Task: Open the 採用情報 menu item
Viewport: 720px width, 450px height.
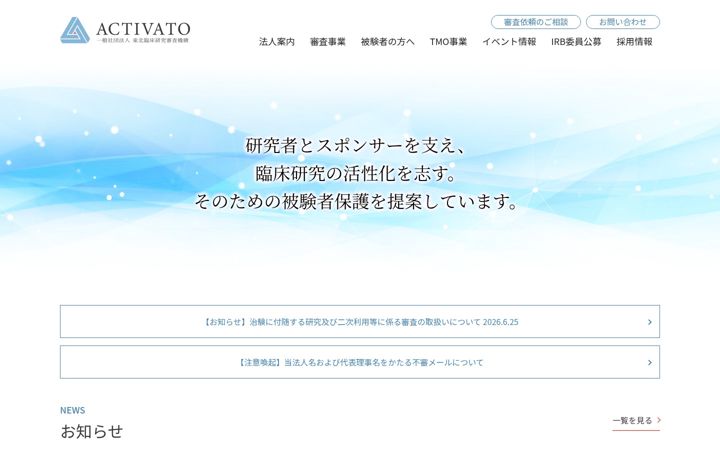Action: [x=634, y=42]
